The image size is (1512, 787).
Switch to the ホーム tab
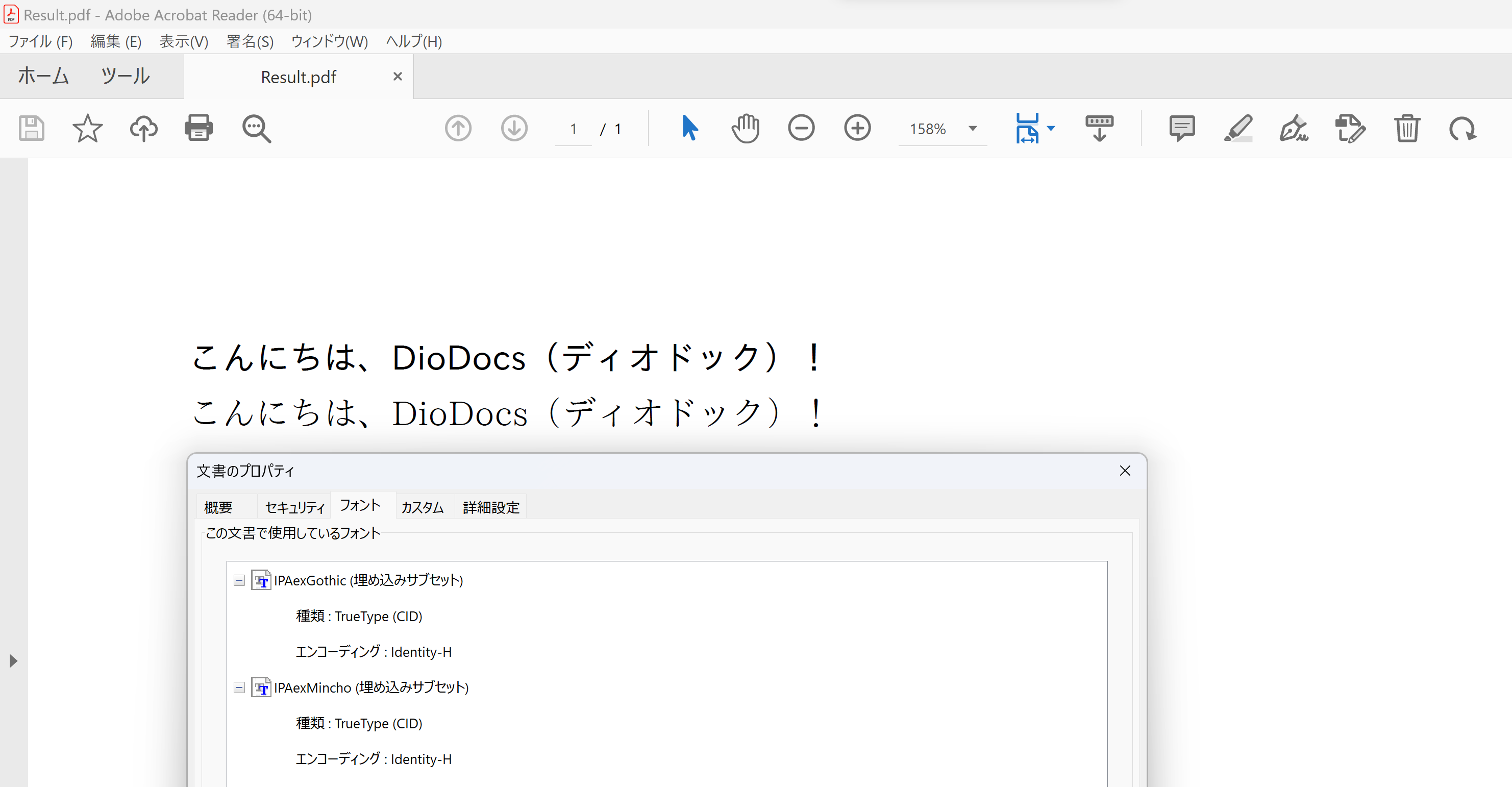pyautogui.click(x=43, y=76)
